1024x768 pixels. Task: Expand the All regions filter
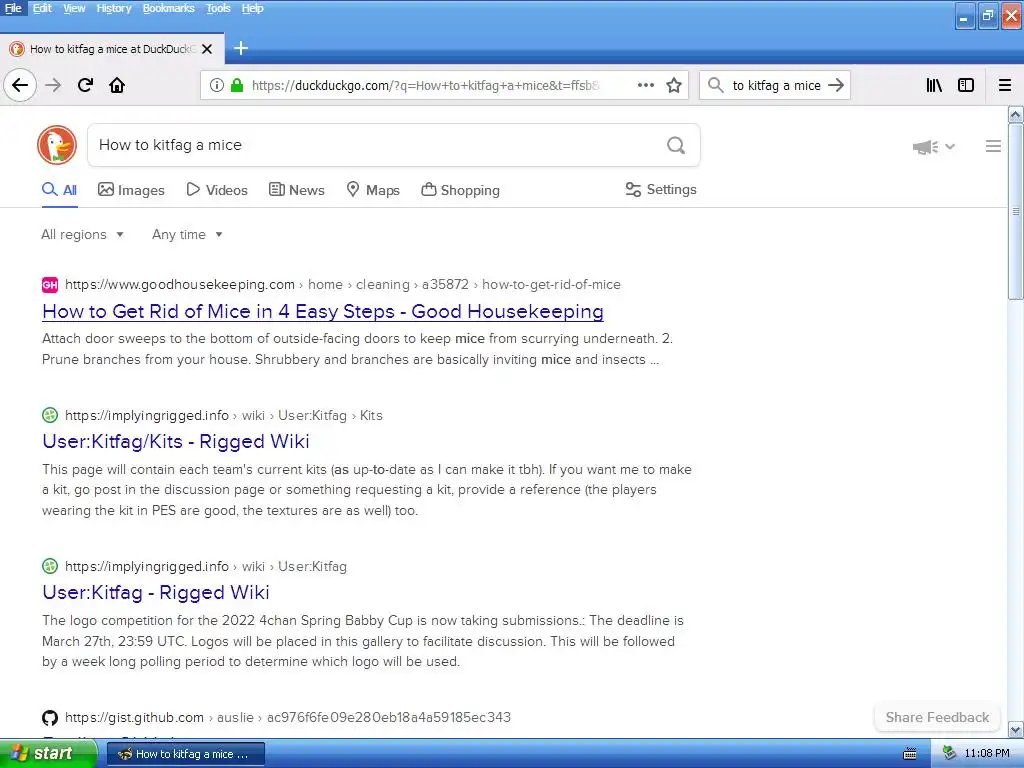click(82, 234)
